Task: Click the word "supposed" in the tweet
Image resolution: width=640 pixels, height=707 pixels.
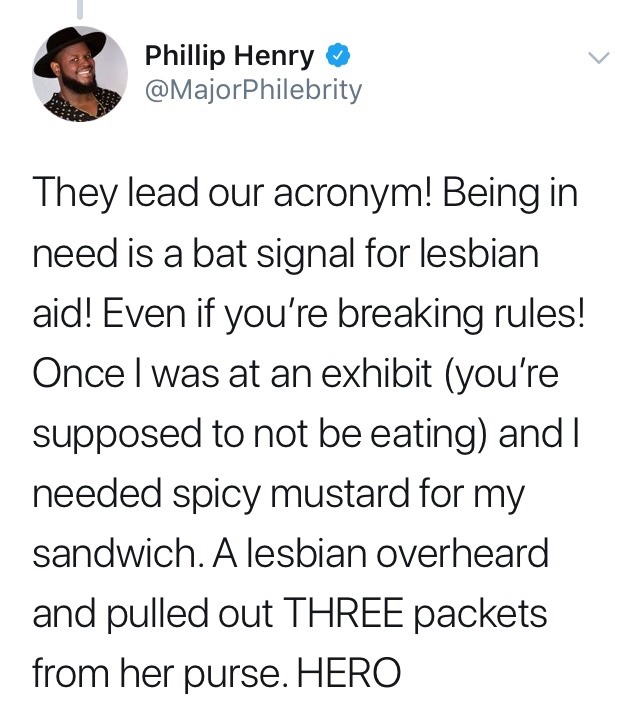Action: pyautogui.click(x=110, y=433)
